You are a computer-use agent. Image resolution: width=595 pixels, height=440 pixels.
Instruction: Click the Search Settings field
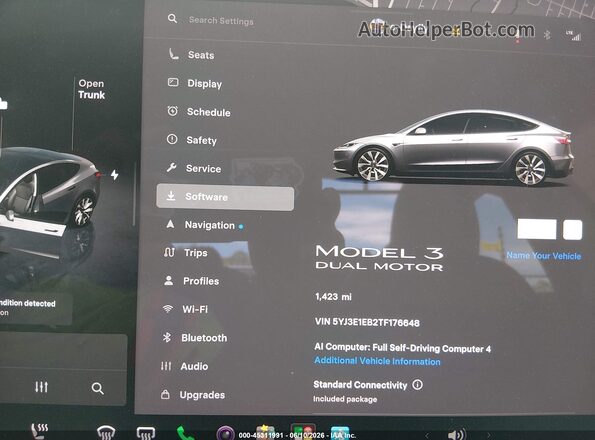(221, 20)
